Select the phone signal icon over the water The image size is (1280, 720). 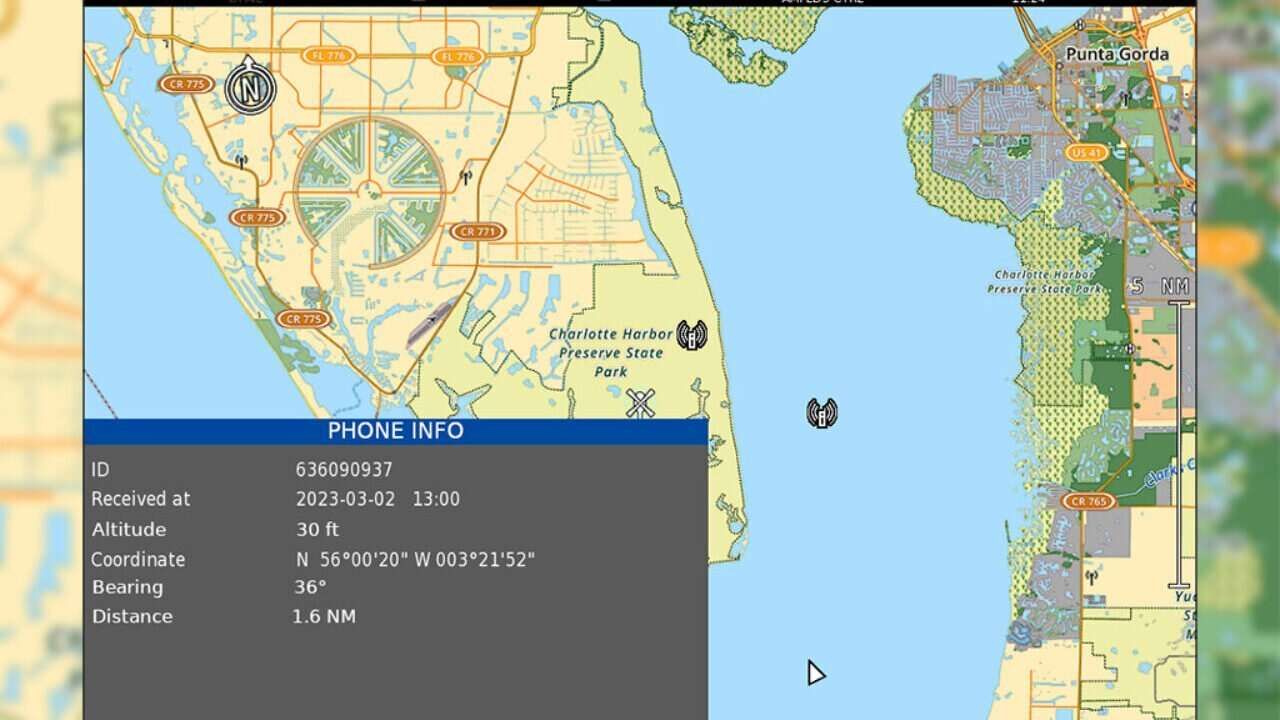coord(821,413)
